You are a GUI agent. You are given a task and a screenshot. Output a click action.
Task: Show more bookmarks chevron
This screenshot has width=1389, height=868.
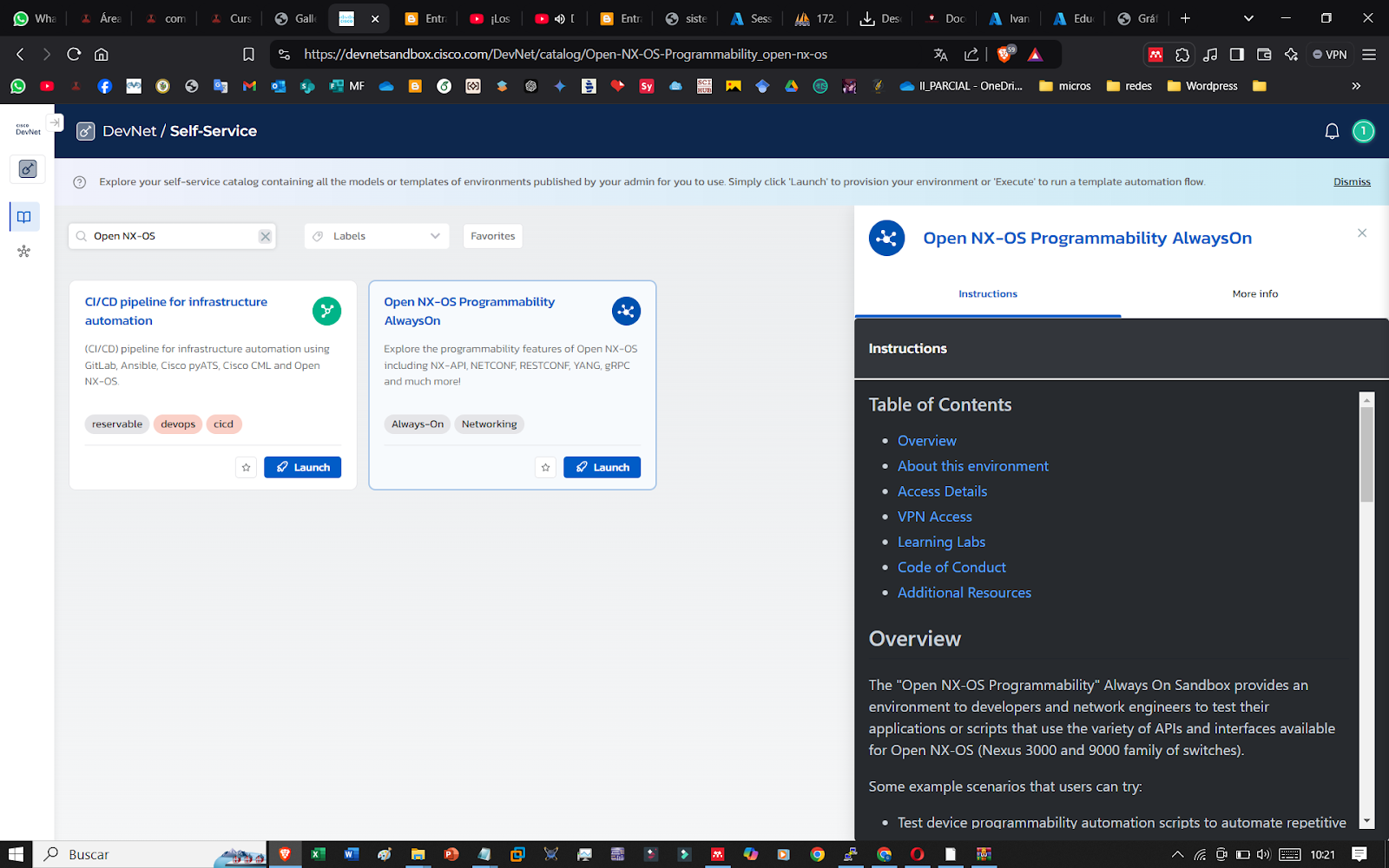point(1356,86)
